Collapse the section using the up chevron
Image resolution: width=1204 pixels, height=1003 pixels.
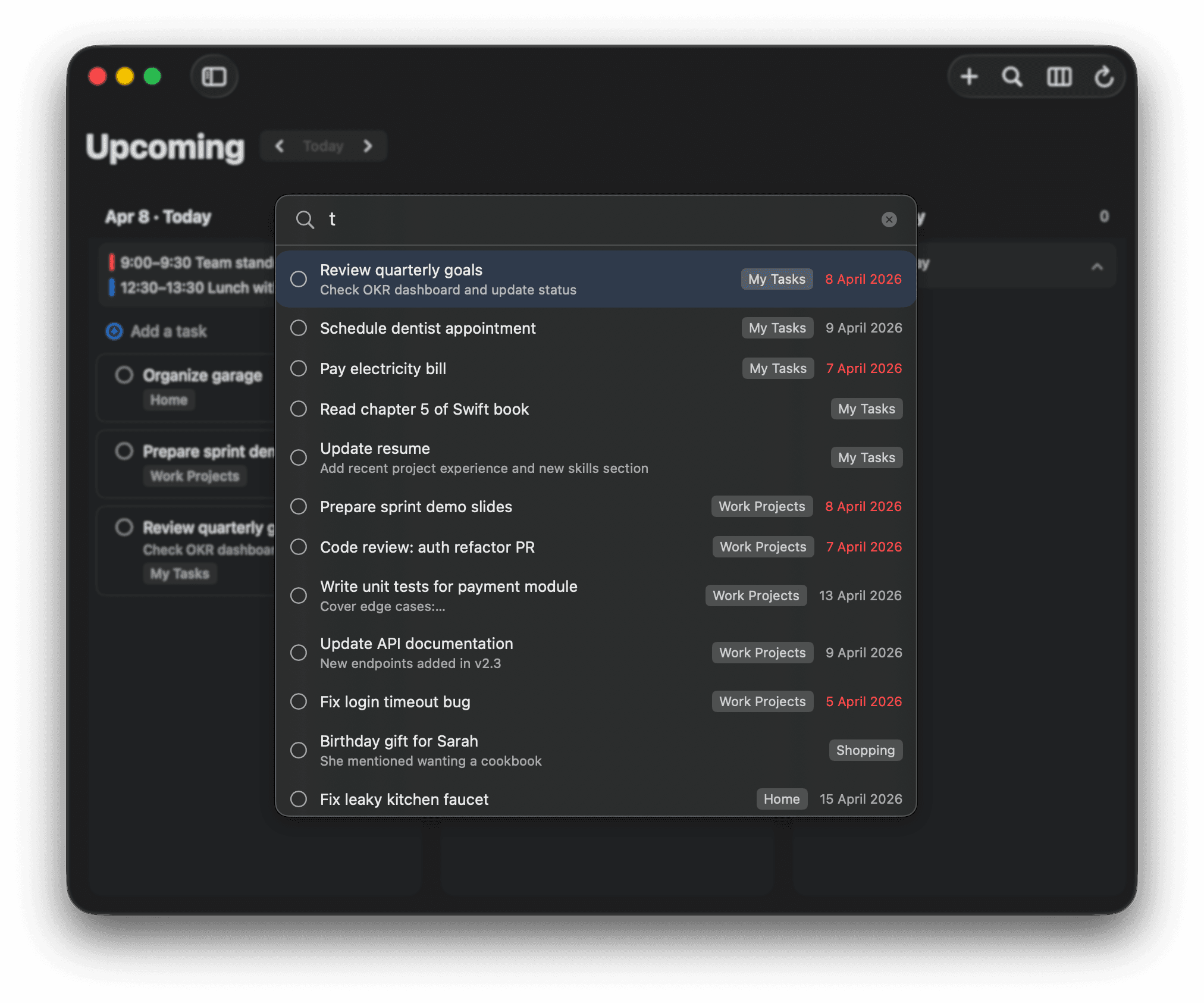point(1097,267)
